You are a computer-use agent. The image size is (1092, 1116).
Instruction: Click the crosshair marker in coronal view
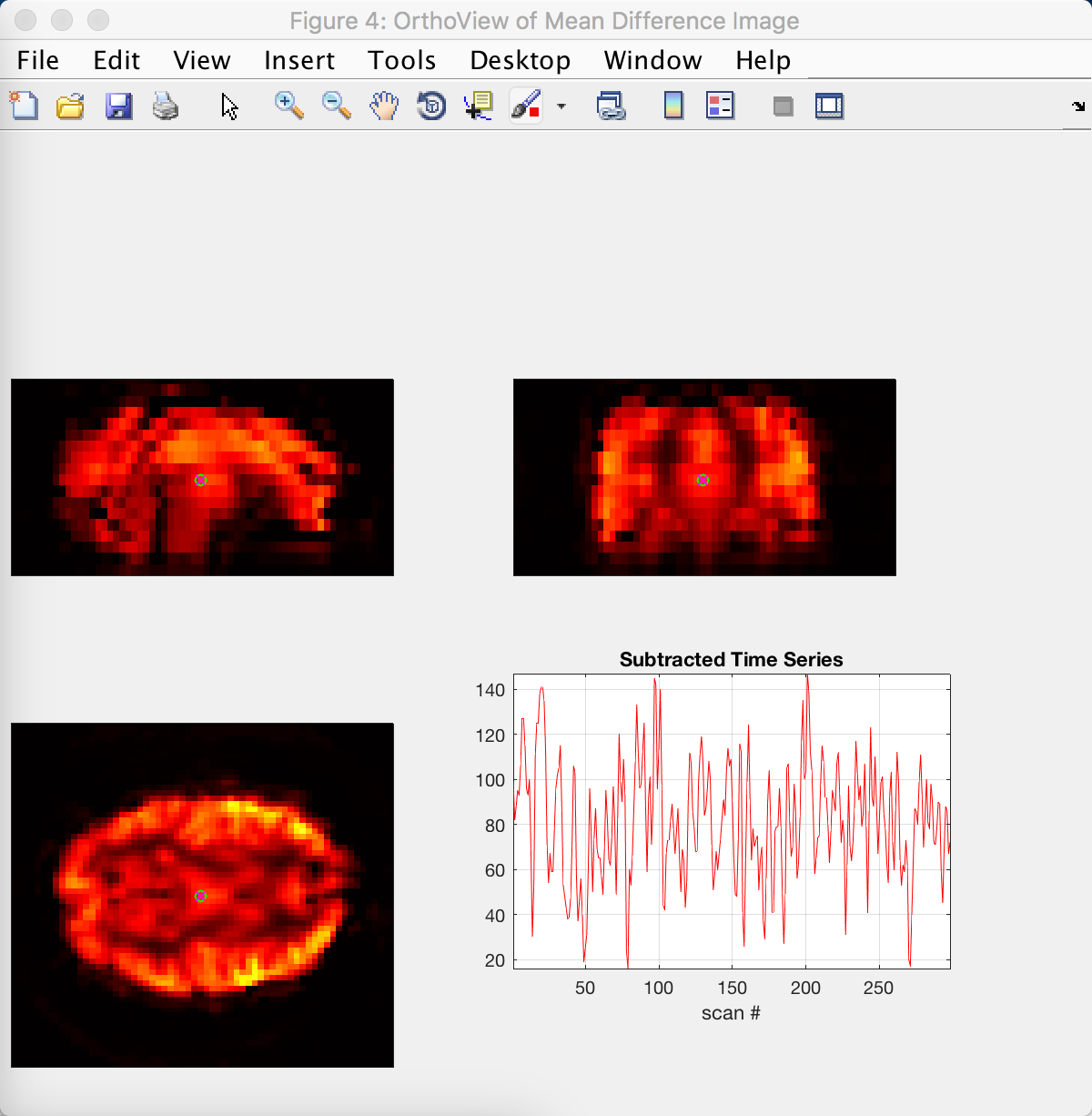703,480
